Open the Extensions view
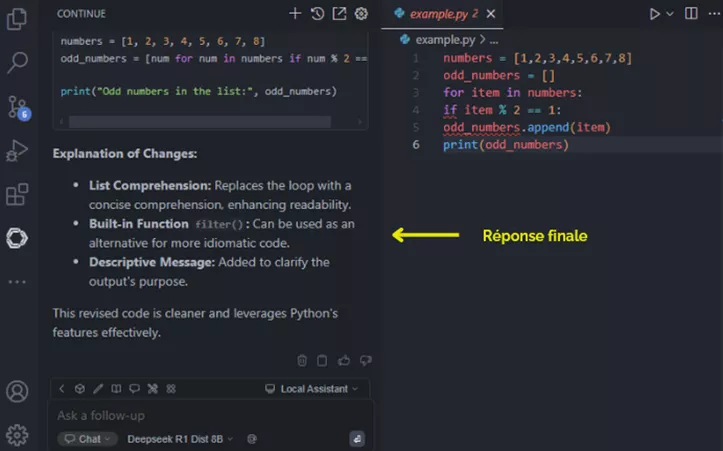 [17, 195]
